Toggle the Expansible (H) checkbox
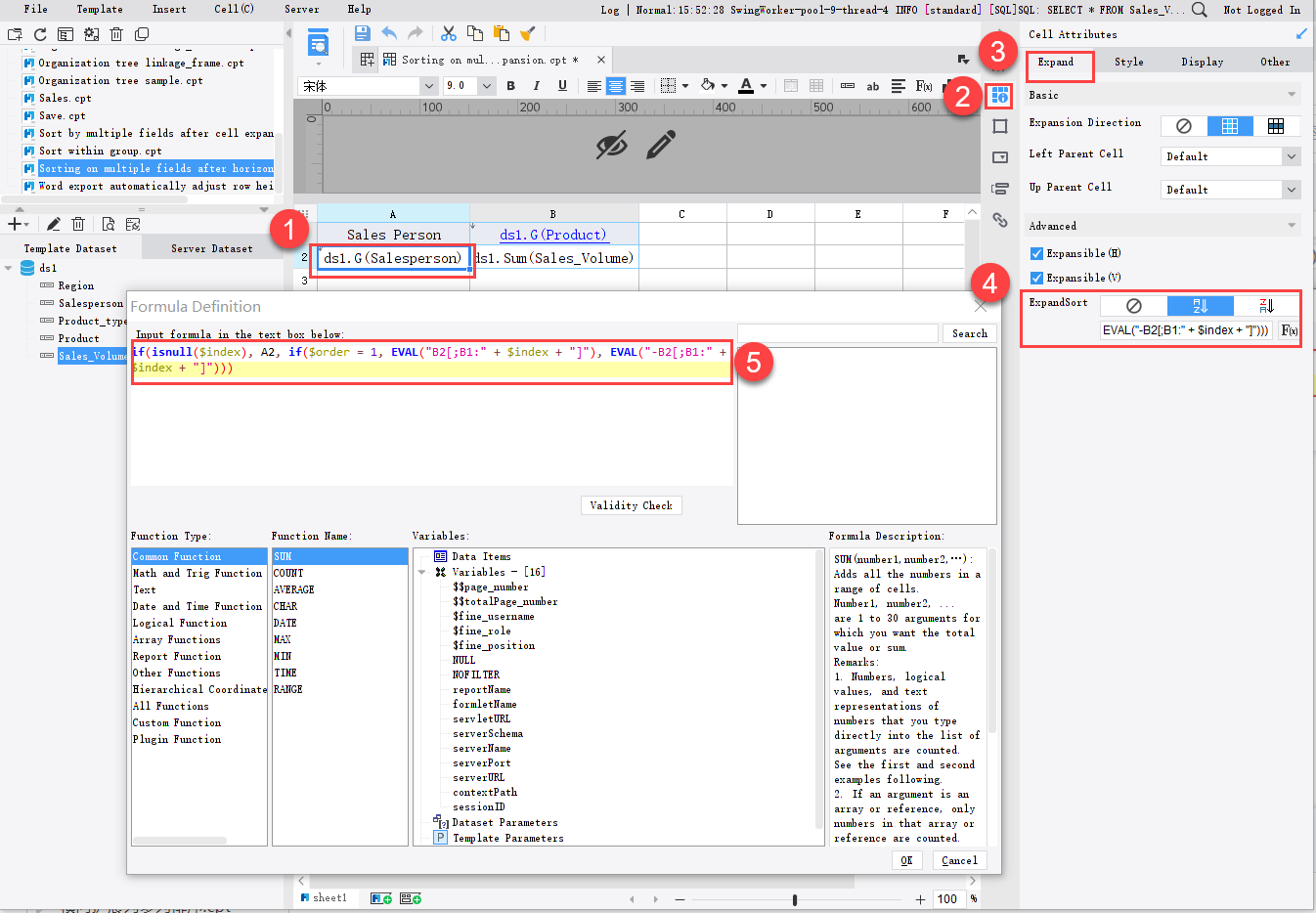This screenshot has height=913, width=1316. pyautogui.click(x=1036, y=253)
